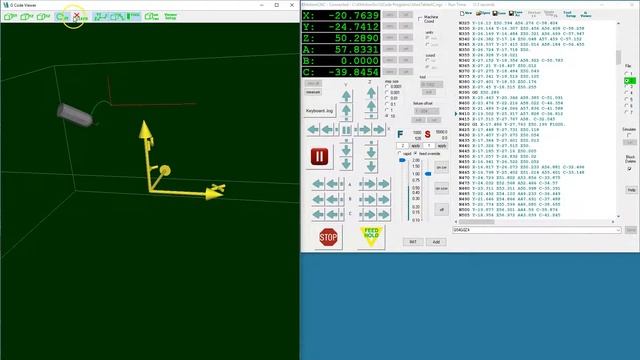The image size is (640, 360).
Task: Jog B axis fast right arrow
Action: click(383, 200)
